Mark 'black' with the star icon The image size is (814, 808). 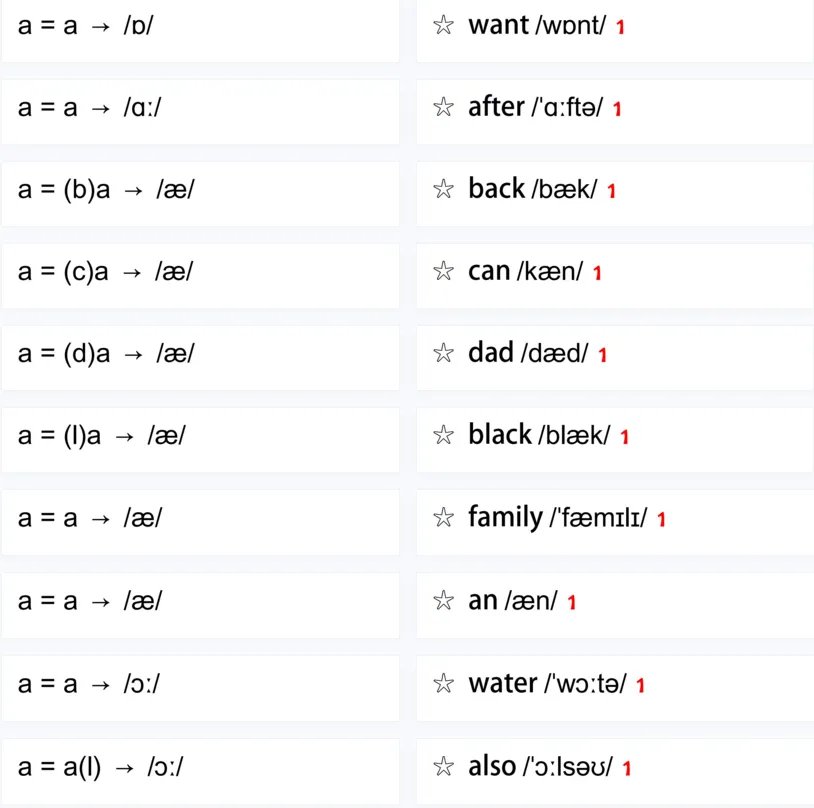coord(443,435)
